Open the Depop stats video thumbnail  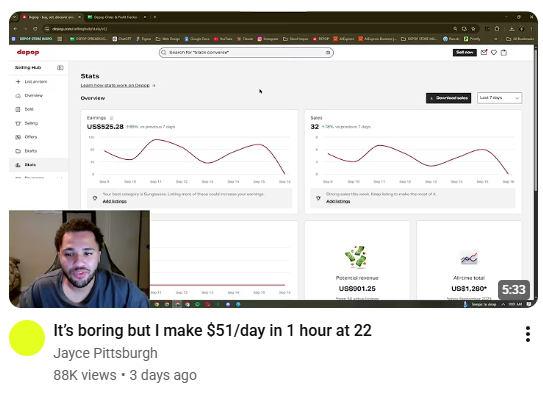click(273, 160)
